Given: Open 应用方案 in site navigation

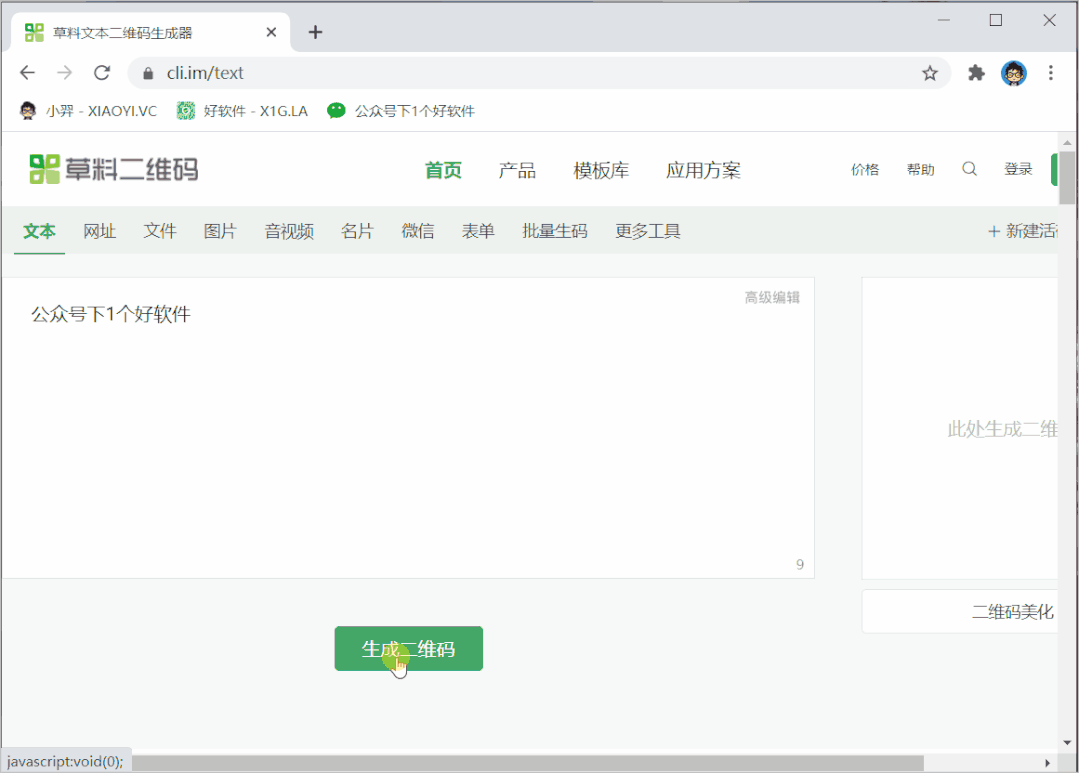Looking at the screenshot, I should (703, 170).
